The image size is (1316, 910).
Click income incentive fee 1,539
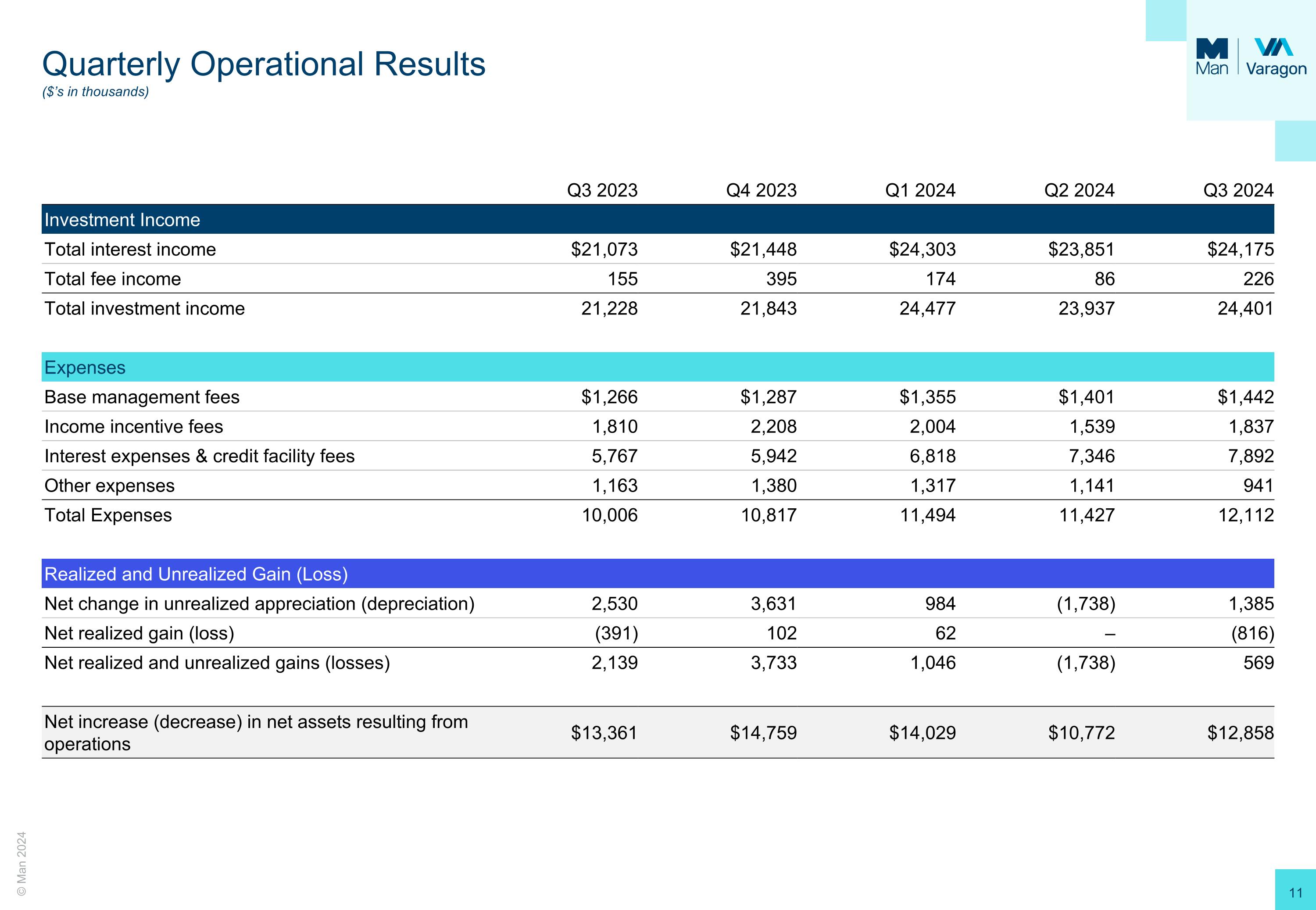click(1092, 426)
